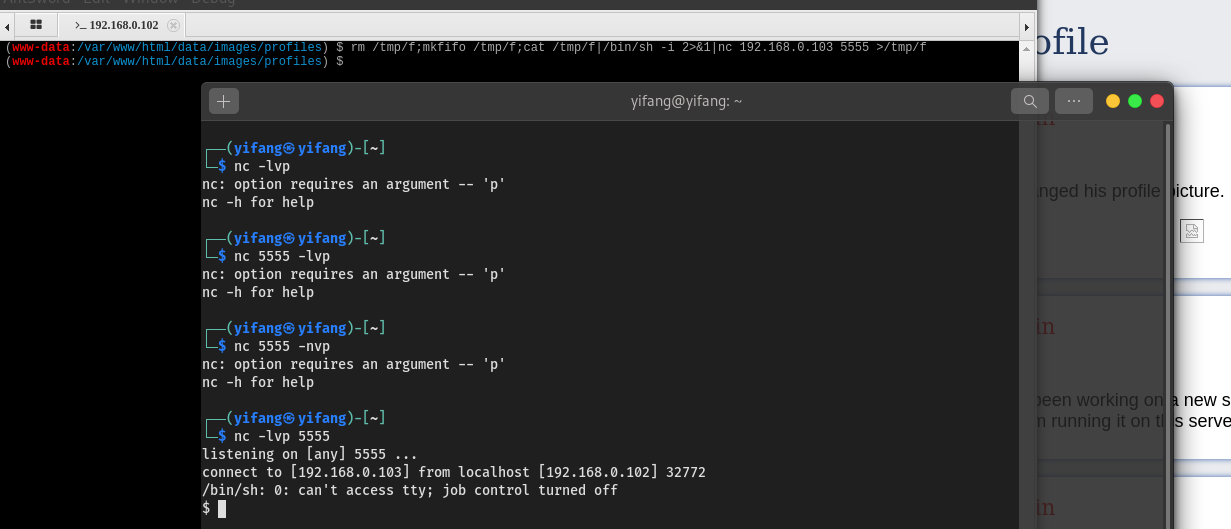The image size is (1231, 529).
Task: Click the 'nc -lvp' command without port
Action: click(x=261, y=166)
